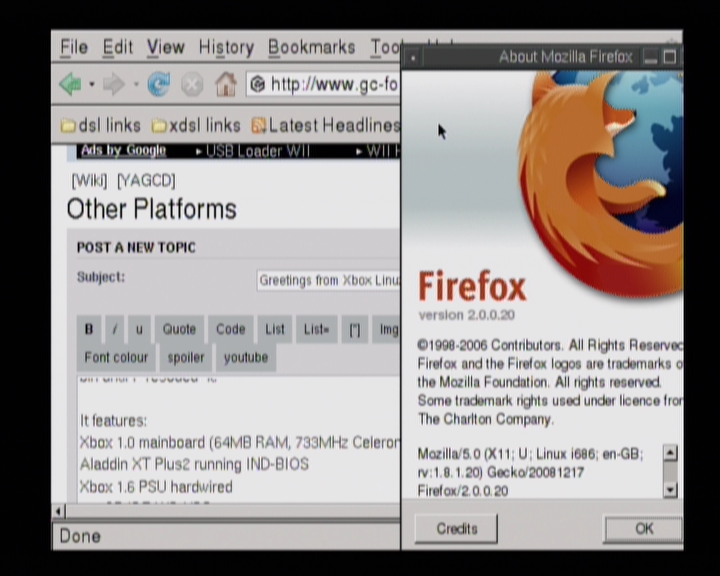Click the List button
720x576 pixels.
[x=275, y=329]
